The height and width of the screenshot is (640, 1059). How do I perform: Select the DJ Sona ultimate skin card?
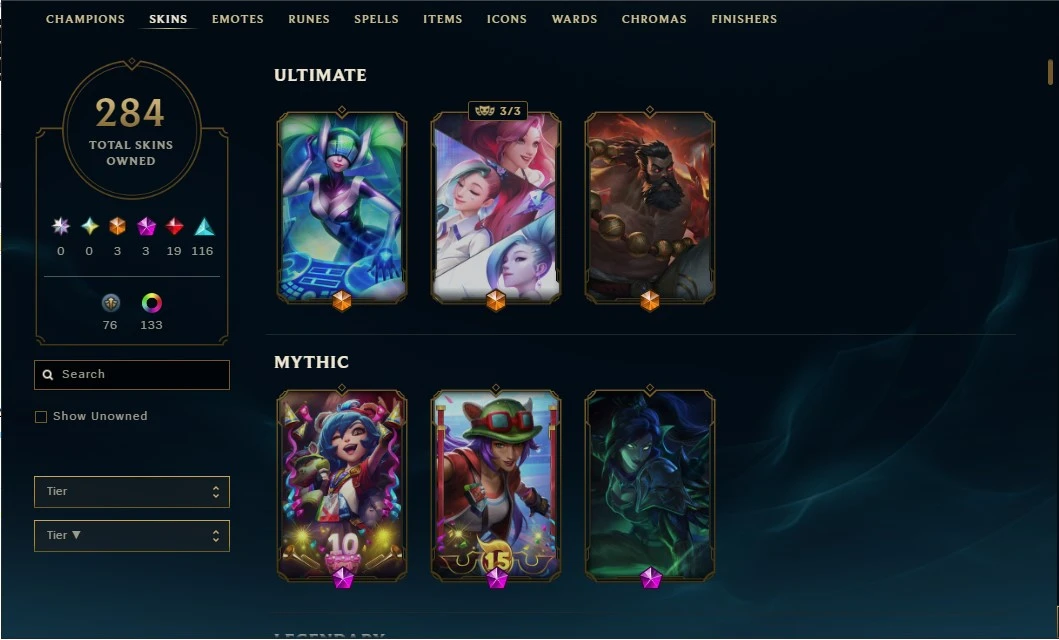[342, 207]
